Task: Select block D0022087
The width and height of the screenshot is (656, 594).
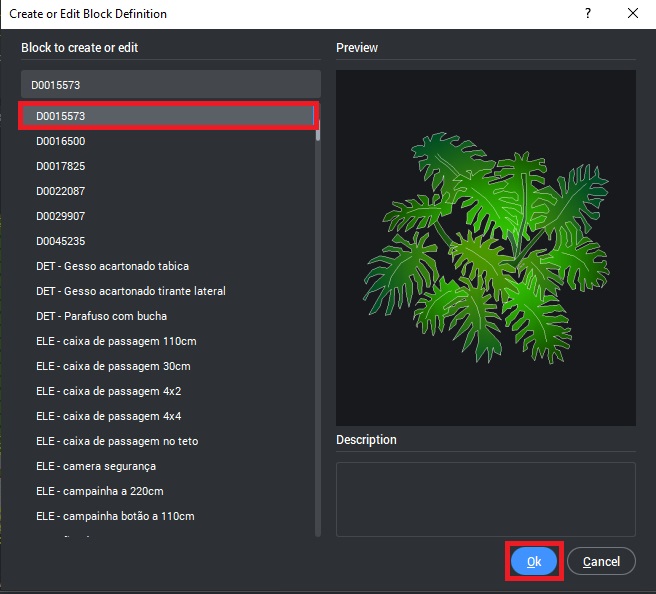Action: tap(60, 191)
